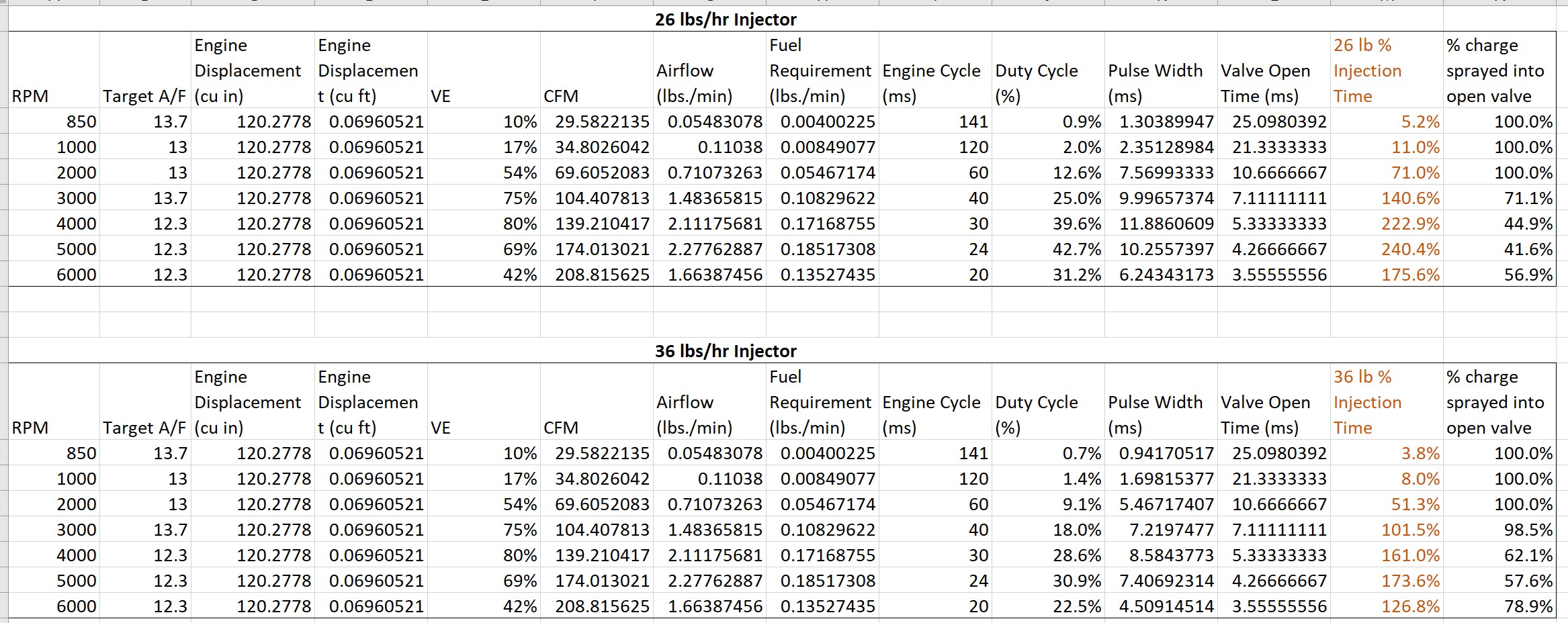
Task: Select the pulse width cell 8.5843773
Action: pyautogui.click(x=1161, y=555)
